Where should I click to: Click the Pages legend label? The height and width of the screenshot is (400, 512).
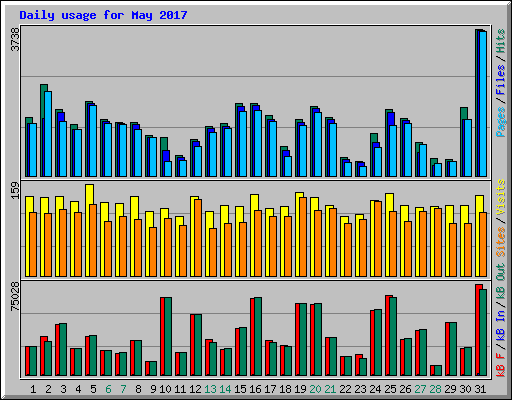coord(501,122)
